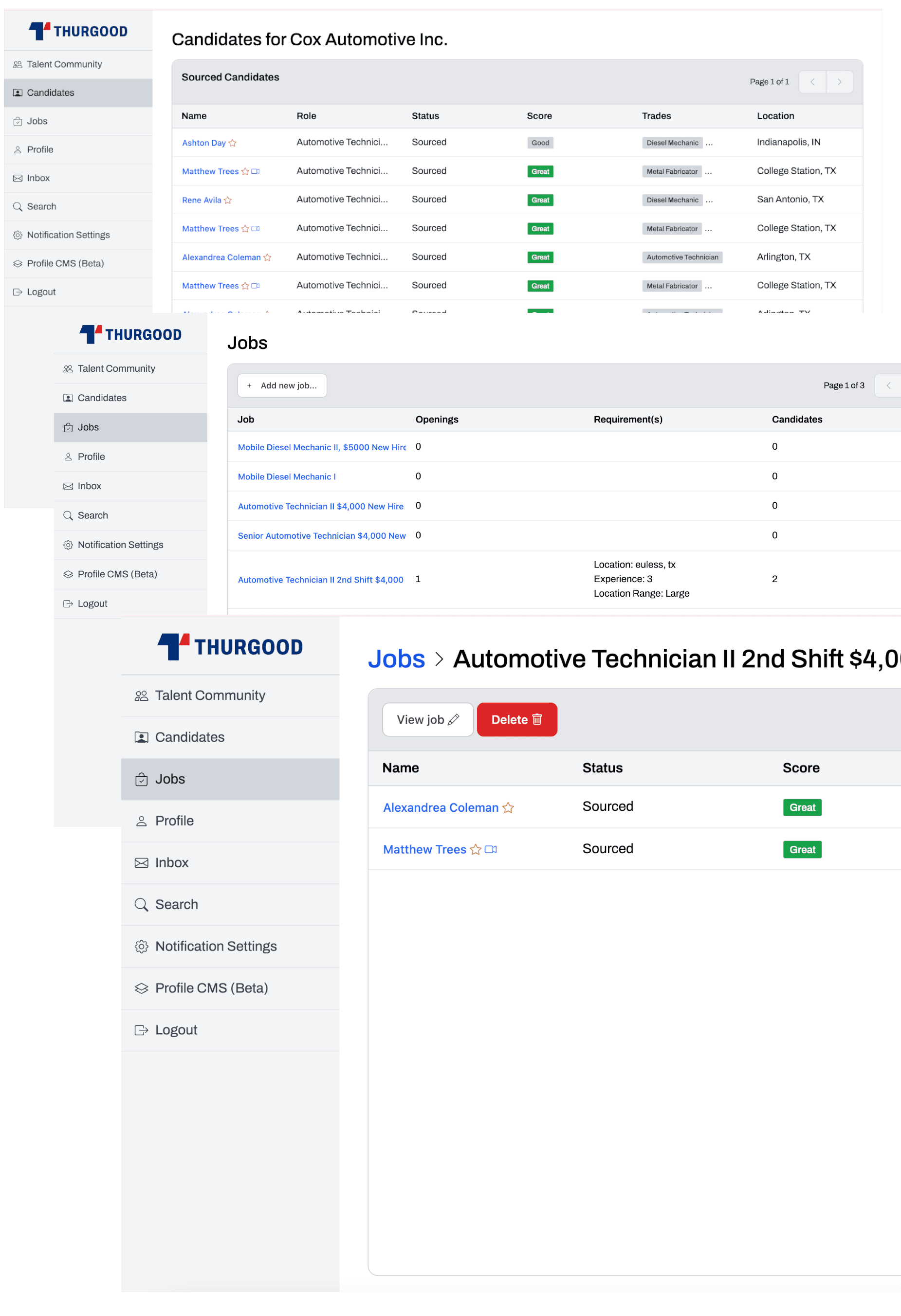Viewport: 901px width, 1316px height.
Task: Click the layers icon beside largest Profile CMS (Beta)
Action: pos(141,988)
